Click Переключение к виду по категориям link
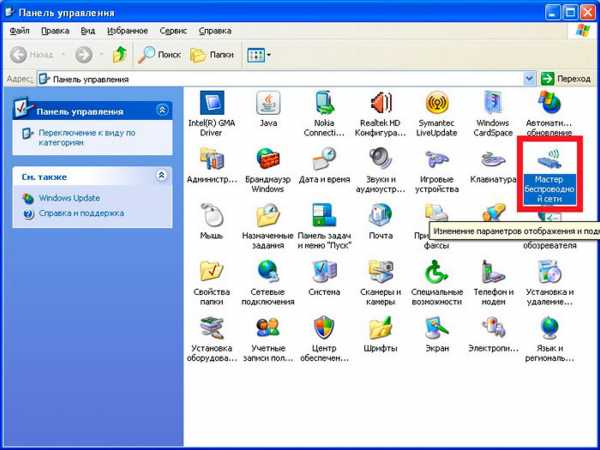This screenshot has width=600, height=450. [x=87, y=138]
